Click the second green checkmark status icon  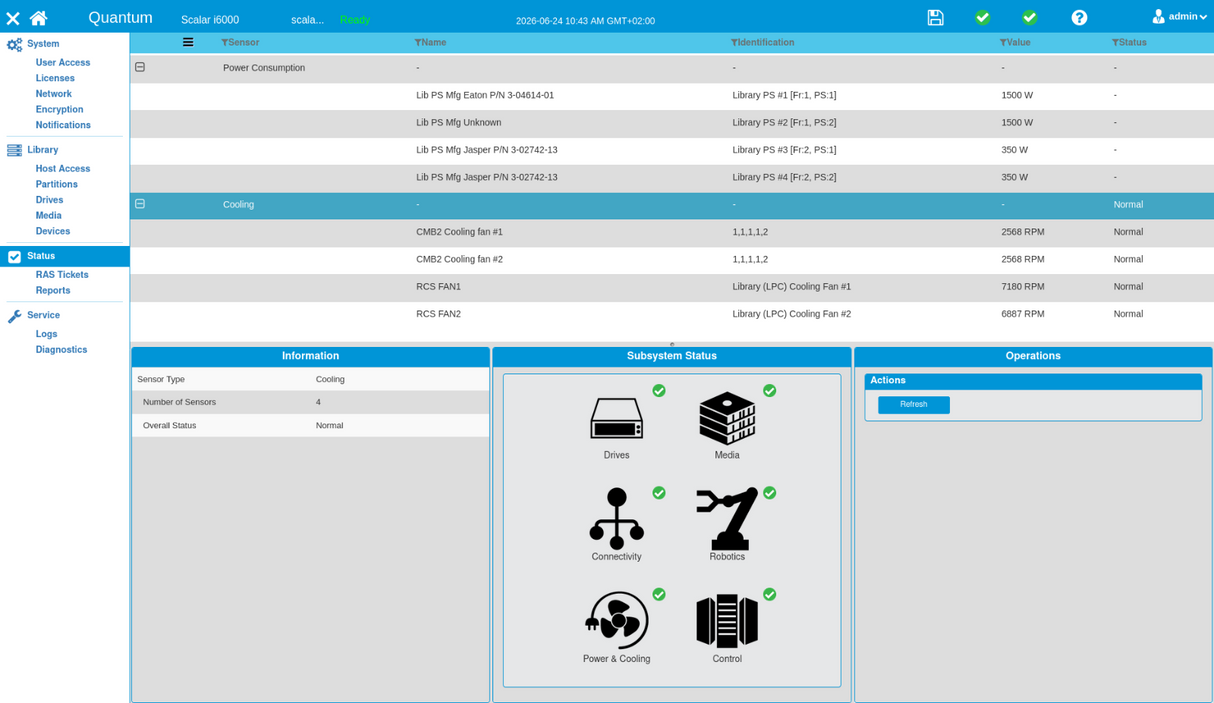(x=1029, y=17)
